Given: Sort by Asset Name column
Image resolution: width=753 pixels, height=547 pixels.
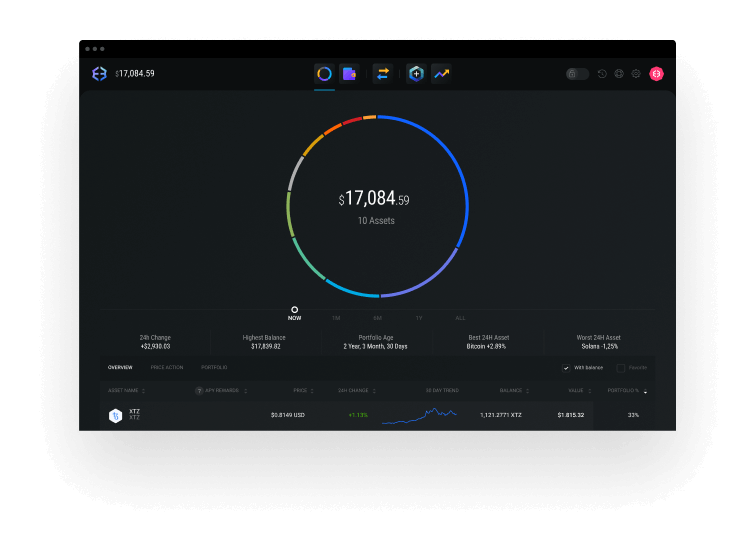Looking at the screenshot, I should pyautogui.click(x=126, y=391).
